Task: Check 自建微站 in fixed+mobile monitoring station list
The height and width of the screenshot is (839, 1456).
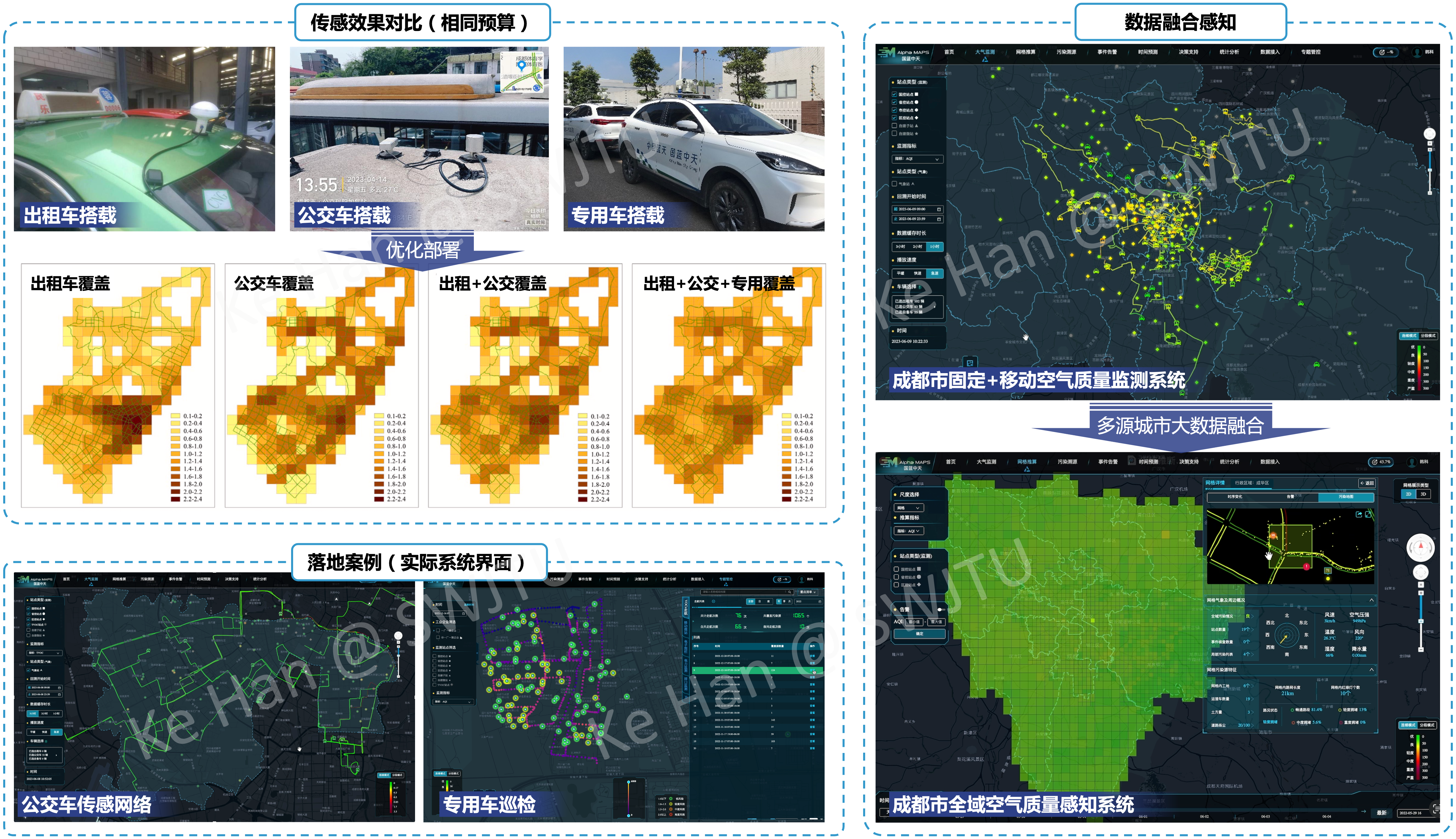Action: pyautogui.click(x=894, y=134)
